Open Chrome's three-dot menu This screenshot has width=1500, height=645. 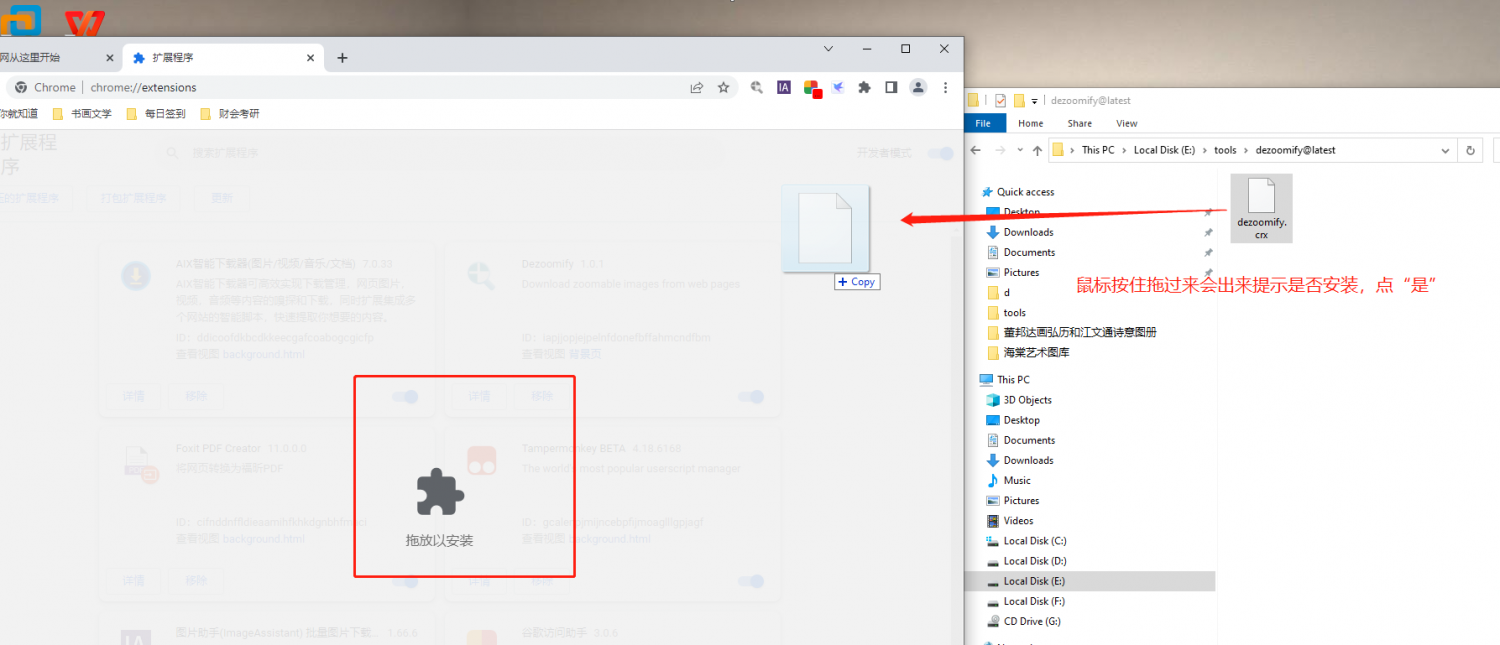[x=945, y=87]
